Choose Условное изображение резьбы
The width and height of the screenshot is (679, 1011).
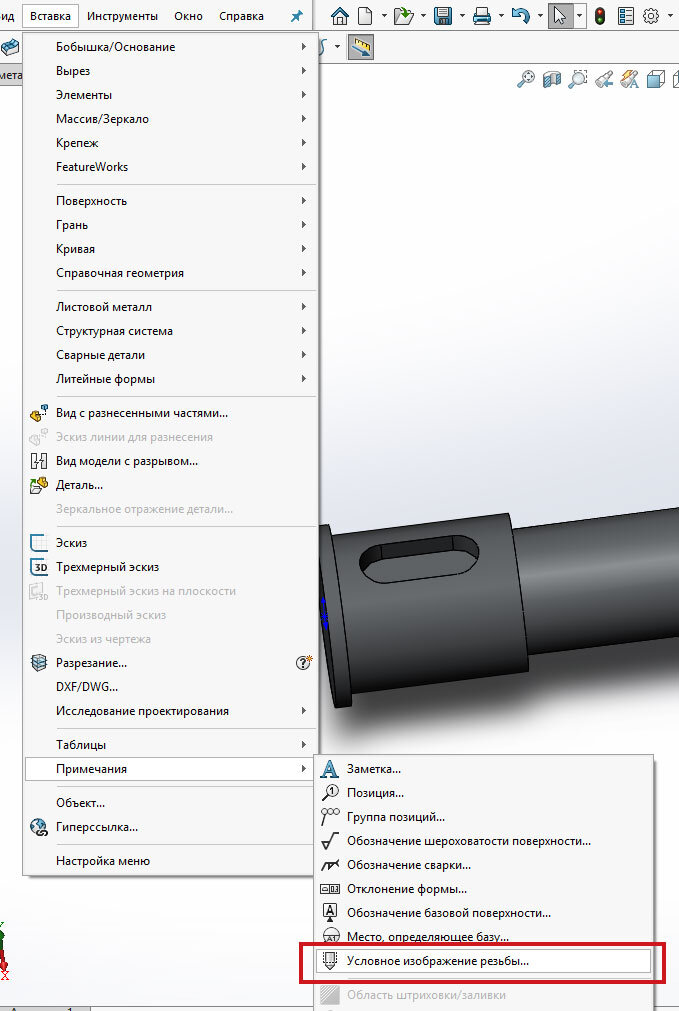coord(484,961)
